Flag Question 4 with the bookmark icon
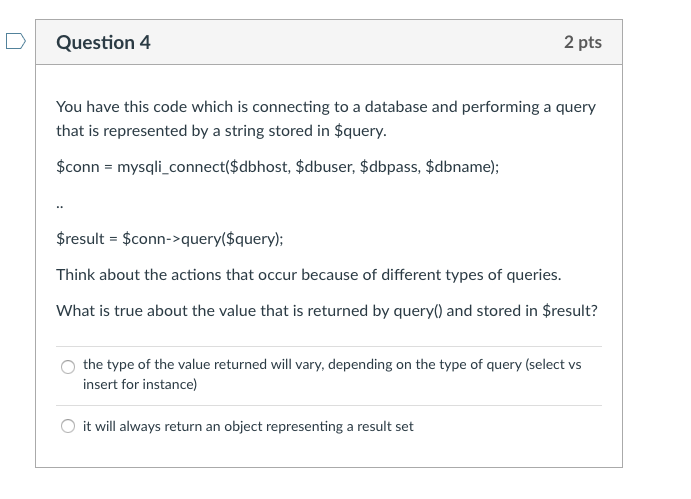691x499 pixels. pos(16,41)
